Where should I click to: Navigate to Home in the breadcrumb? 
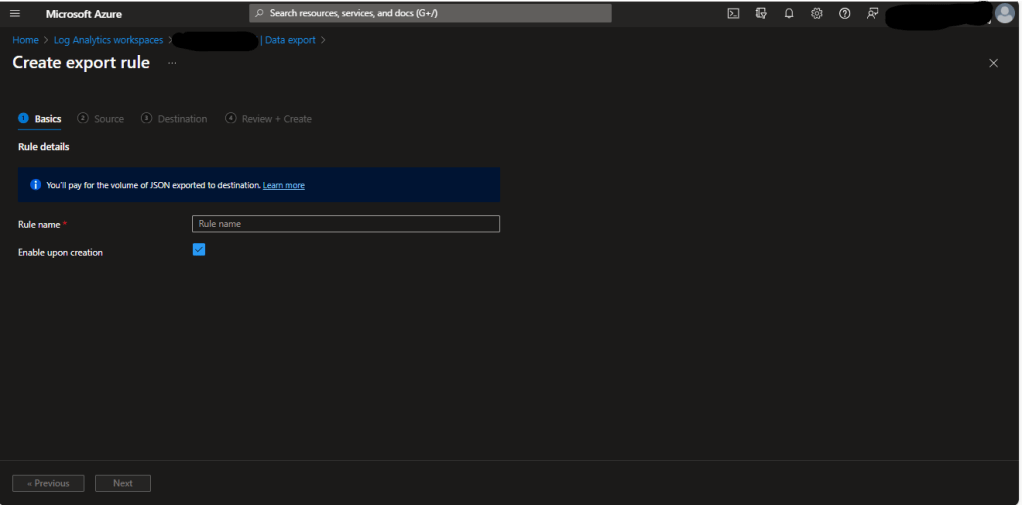(25, 40)
